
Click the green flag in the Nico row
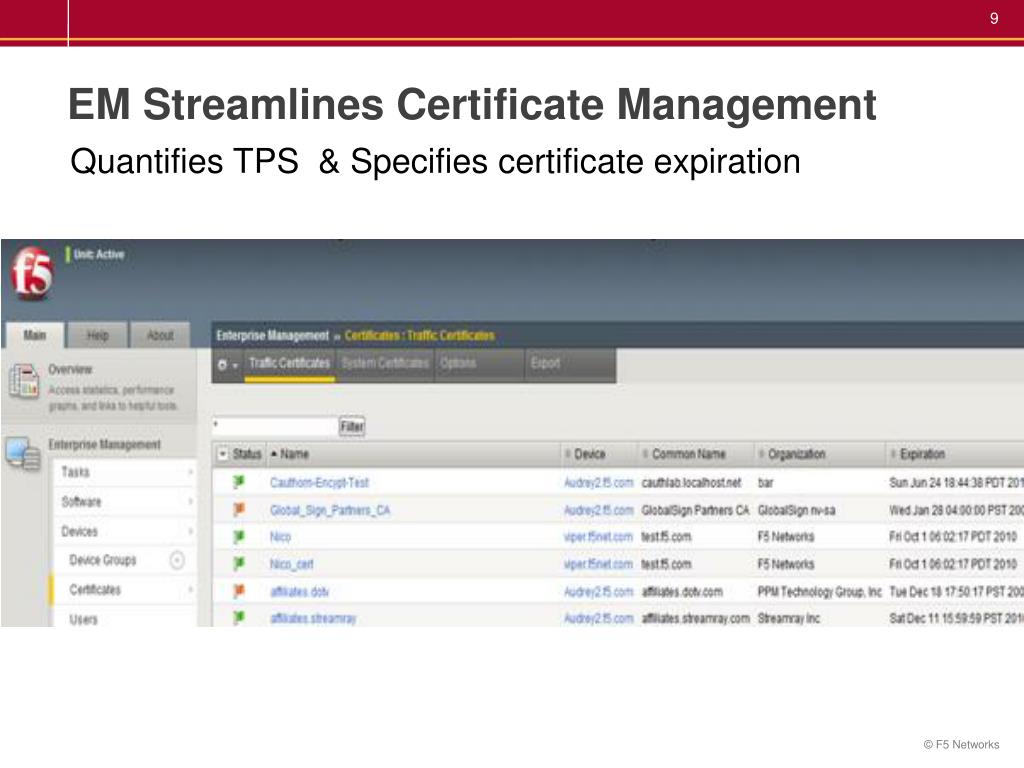tap(239, 537)
